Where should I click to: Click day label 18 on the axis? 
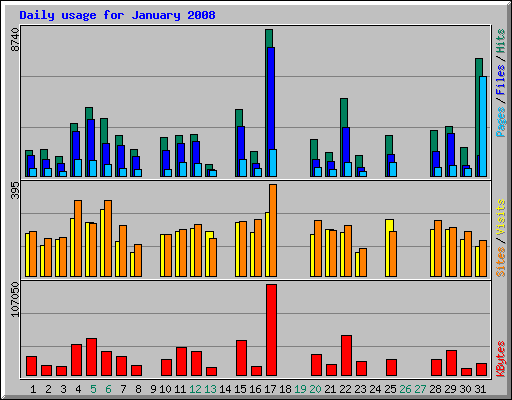pyautogui.click(x=285, y=389)
